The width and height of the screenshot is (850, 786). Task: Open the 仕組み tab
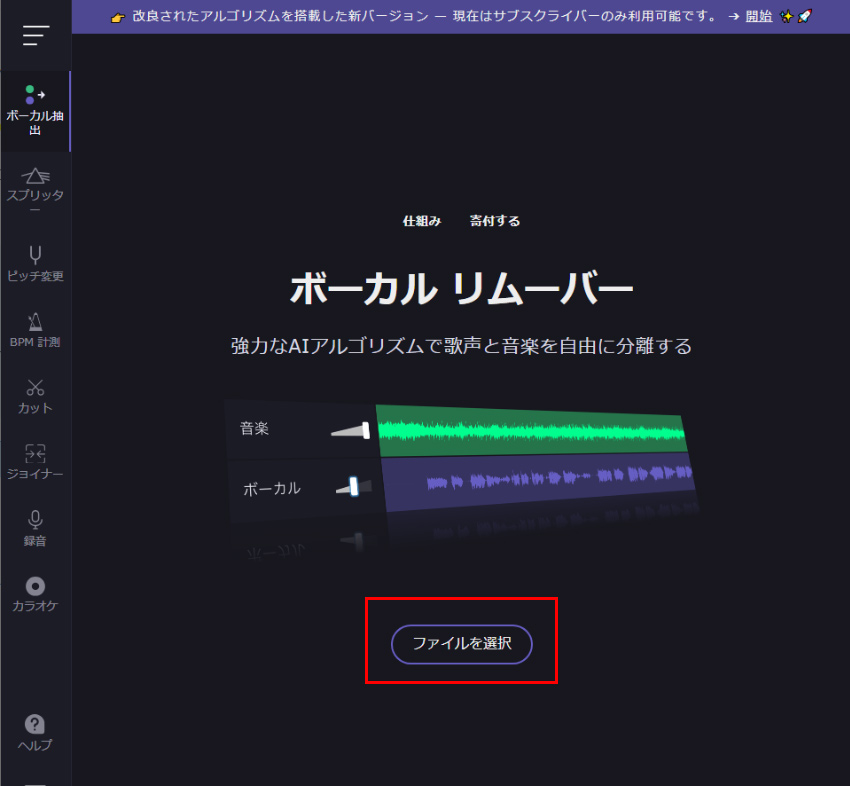tap(421, 221)
